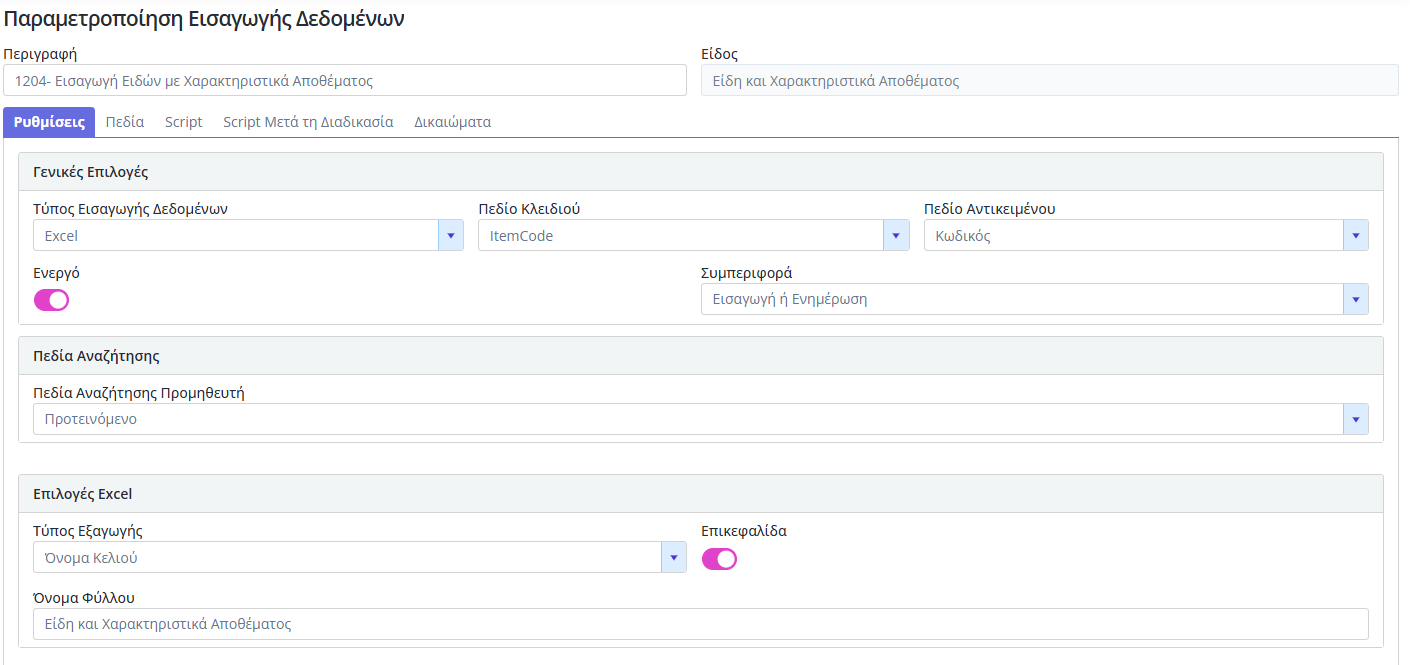The width and height of the screenshot is (1410, 665).
Task: Expand the Πεδίο Κλειδιού ItemCode dropdown
Action: click(896, 236)
